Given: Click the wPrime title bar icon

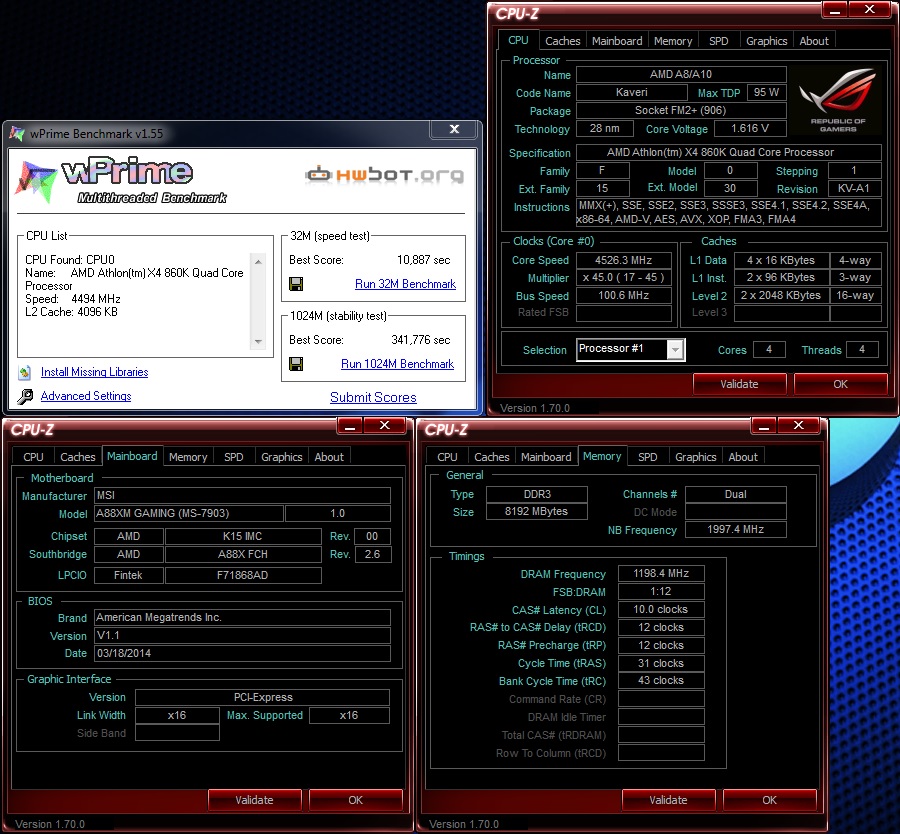Looking at the screenshot, I should [17, 134].
